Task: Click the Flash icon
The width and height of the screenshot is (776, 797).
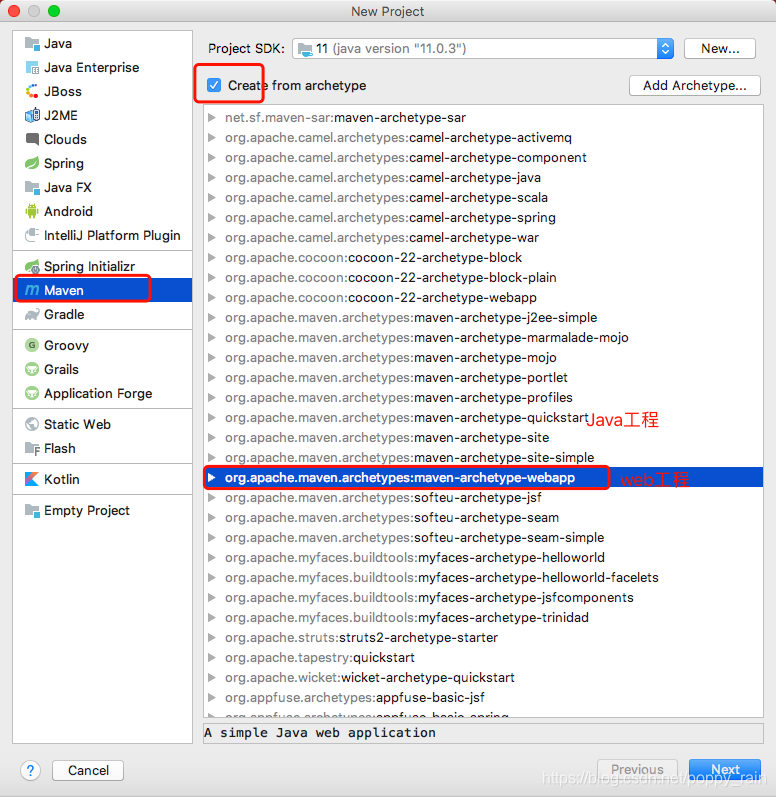Action: click(x=32, y=448)
